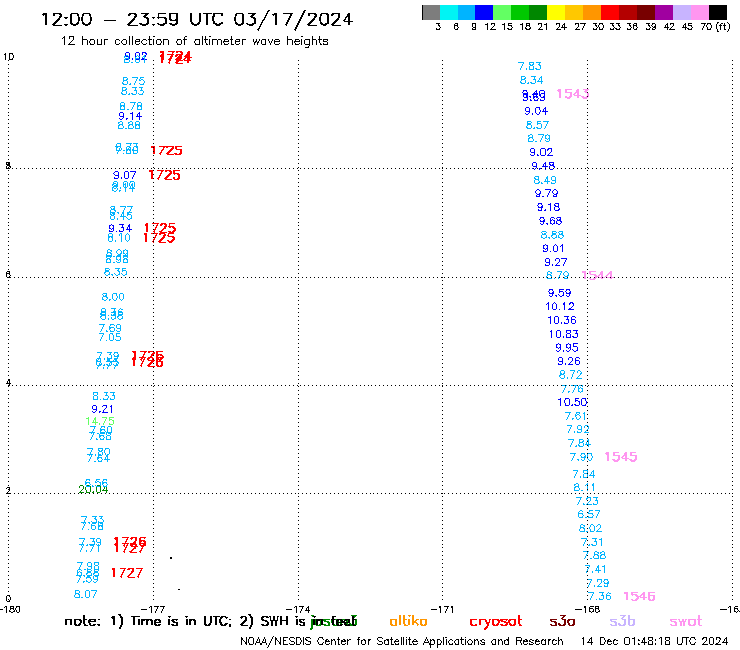
Task: Click the pink SWOT time label 1545
Action: point(621,457)
